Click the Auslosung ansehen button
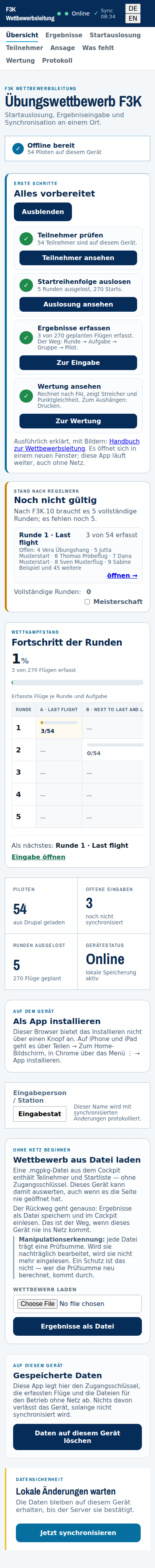The height and width of the screenshot is (1568, 155). click(x=78, y=304)
